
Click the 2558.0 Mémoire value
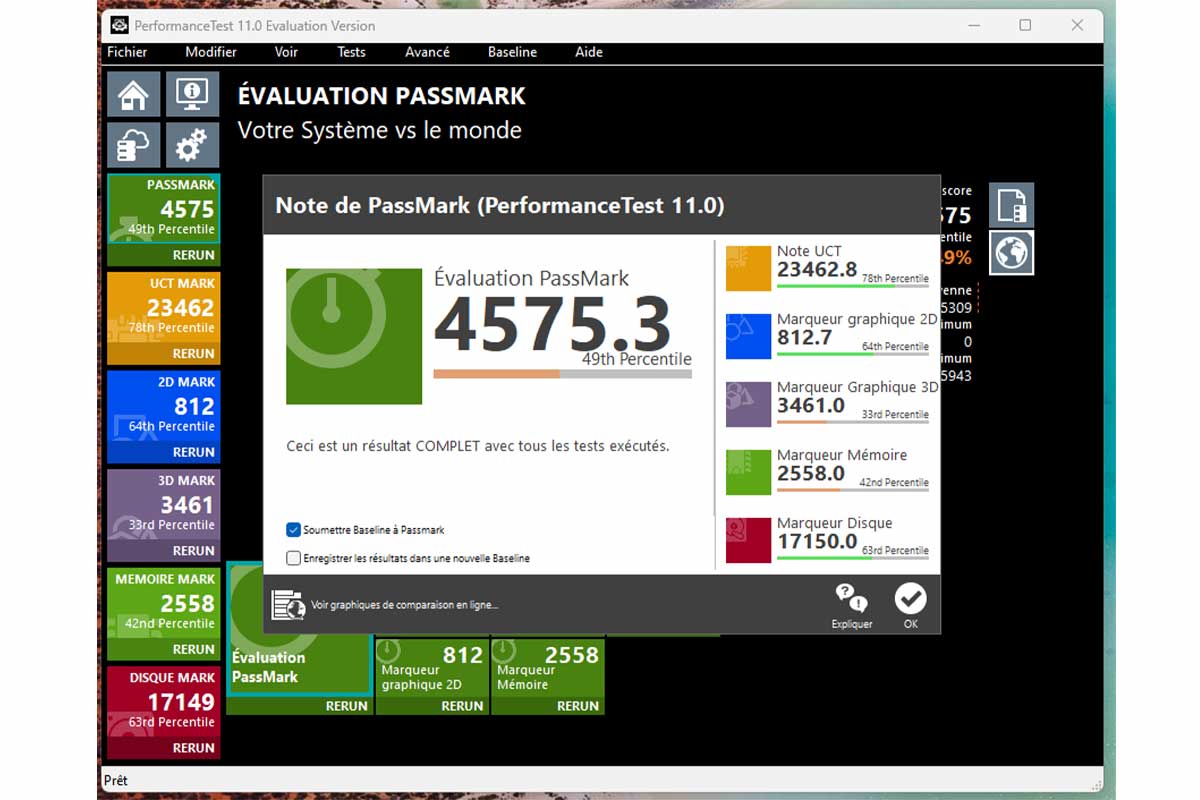[x=811, y=473]
